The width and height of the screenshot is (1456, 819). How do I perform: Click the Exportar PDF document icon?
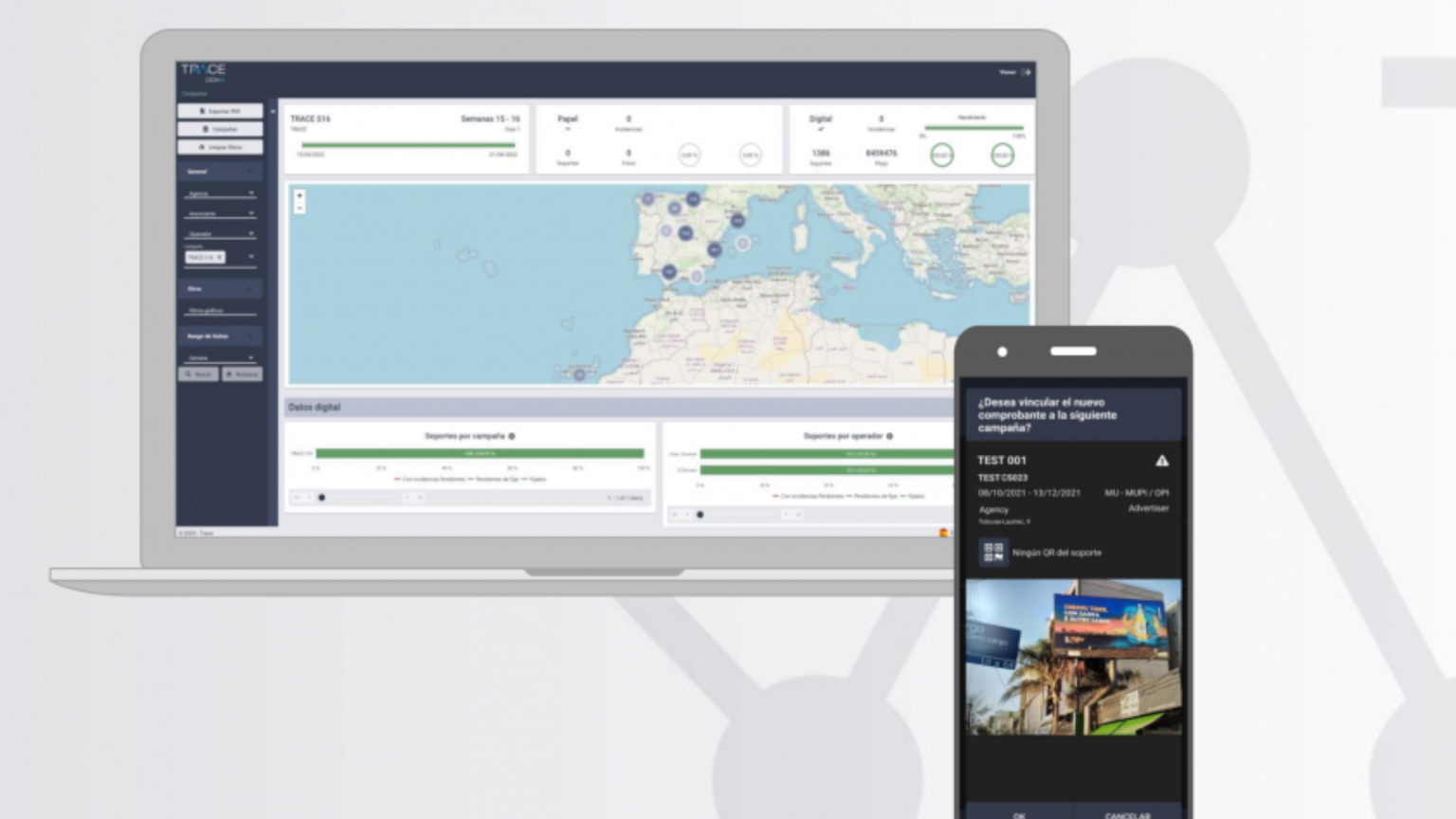pos(203,110)
